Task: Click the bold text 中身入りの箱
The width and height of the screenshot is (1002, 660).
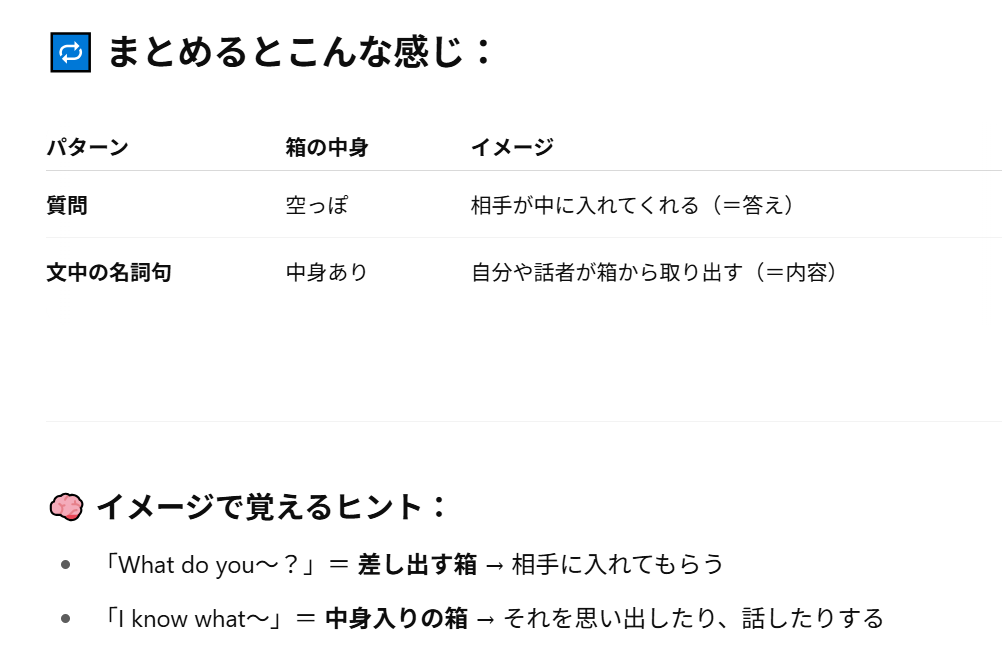Action: click(x=397, y=619)
